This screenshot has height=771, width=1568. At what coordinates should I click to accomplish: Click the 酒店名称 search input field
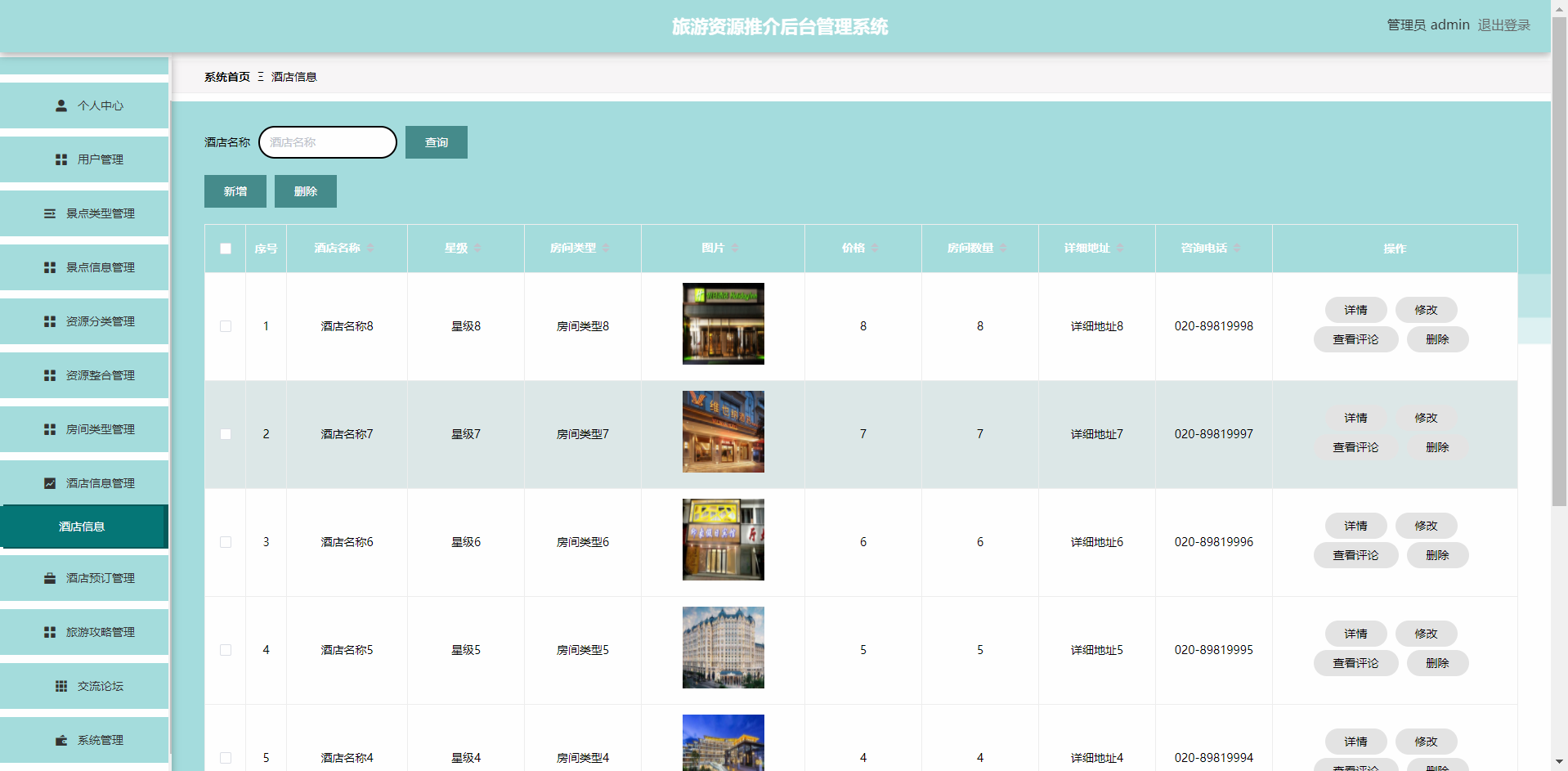click(x=328, y=142)
